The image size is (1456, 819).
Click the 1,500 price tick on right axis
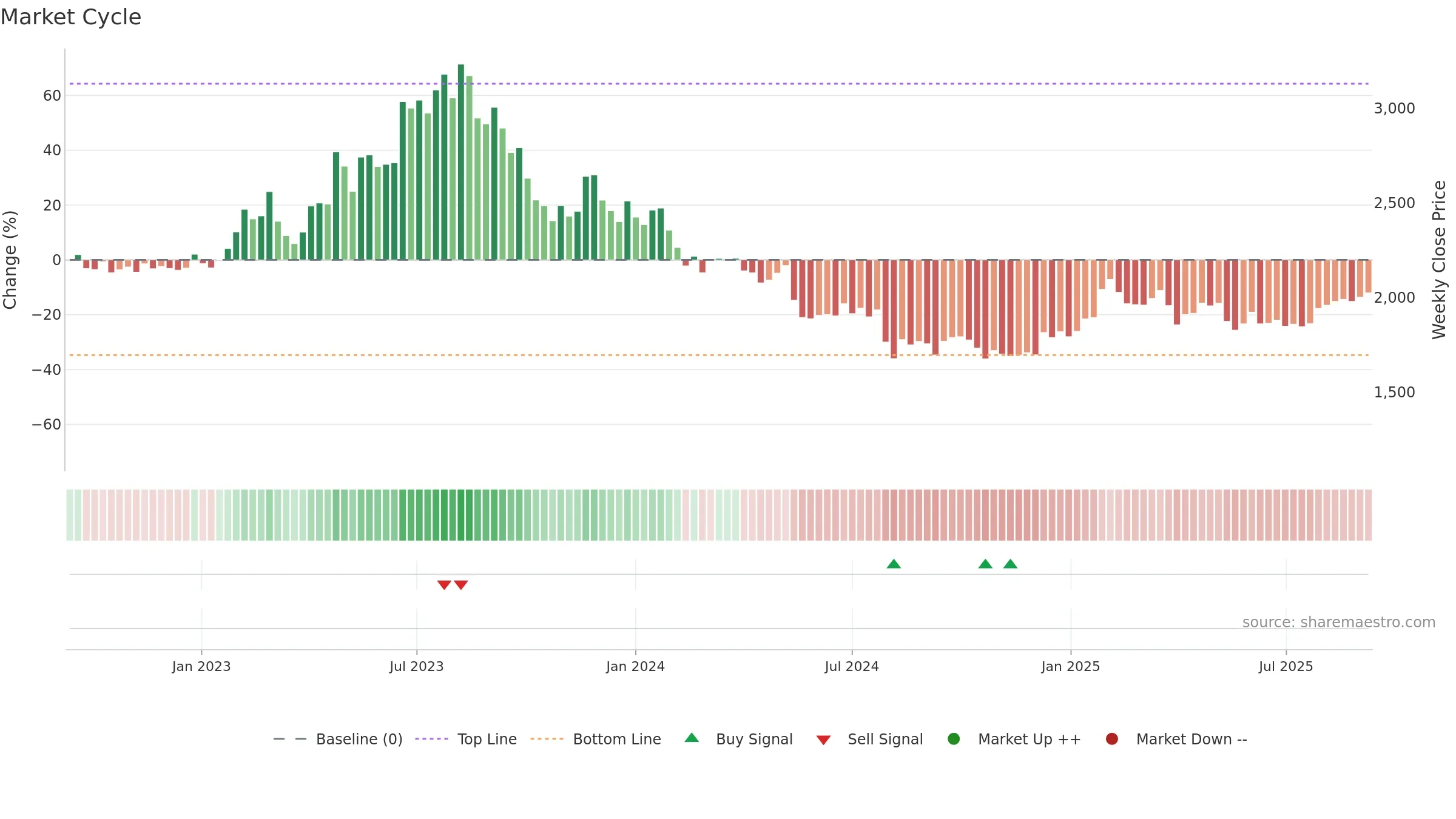coord(1394,392)
